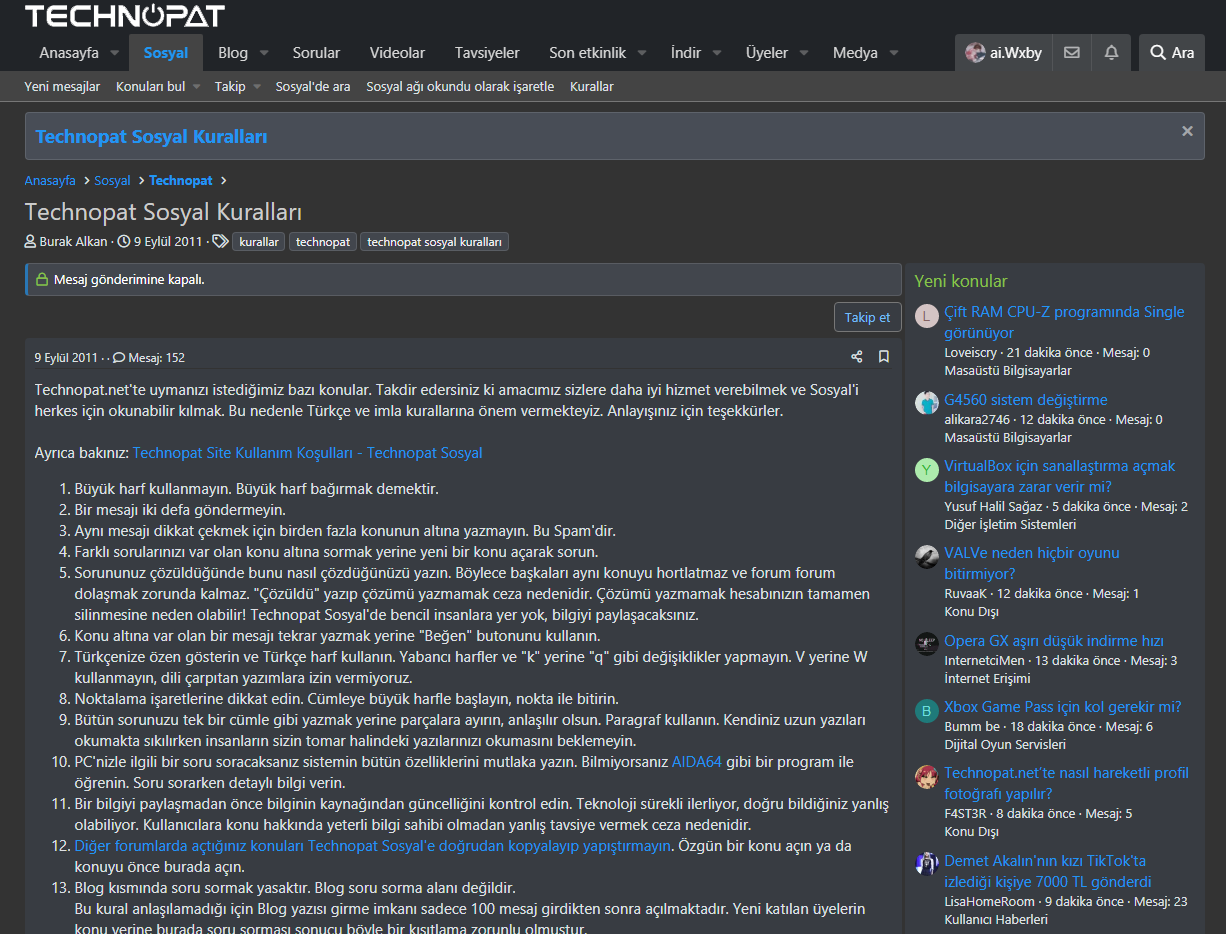Click the Ara search button
This screenshot has width=1226, height=934.
[x=1172, y=53]
